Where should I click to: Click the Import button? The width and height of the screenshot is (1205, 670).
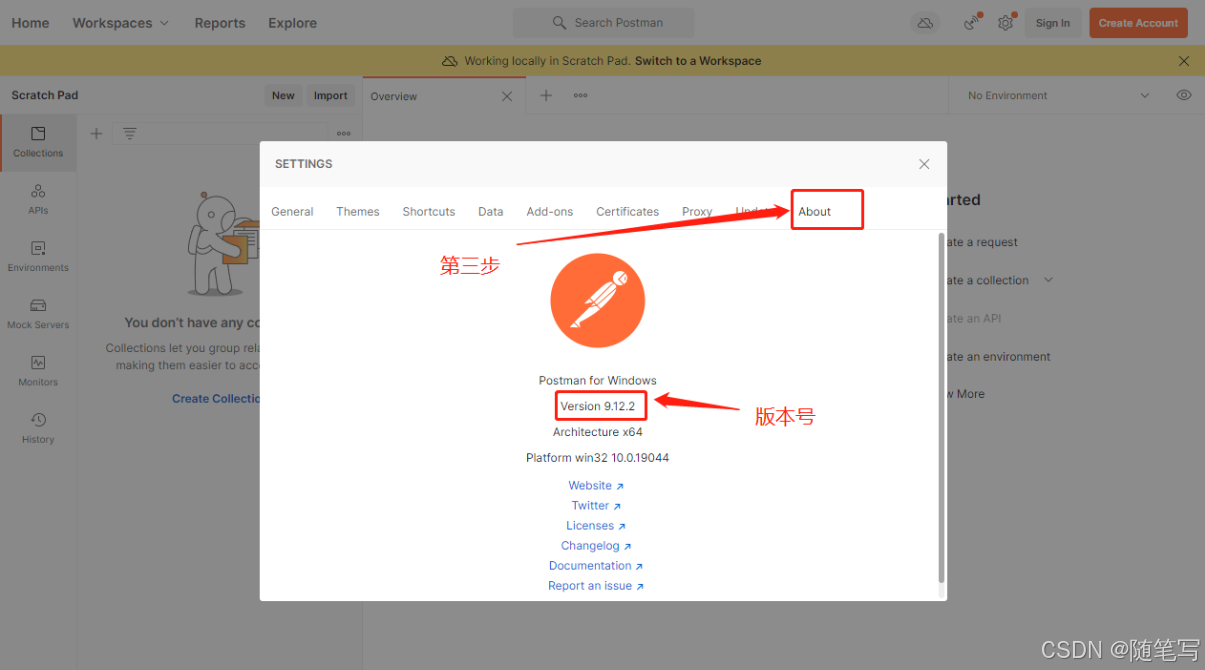coord(330,95)
